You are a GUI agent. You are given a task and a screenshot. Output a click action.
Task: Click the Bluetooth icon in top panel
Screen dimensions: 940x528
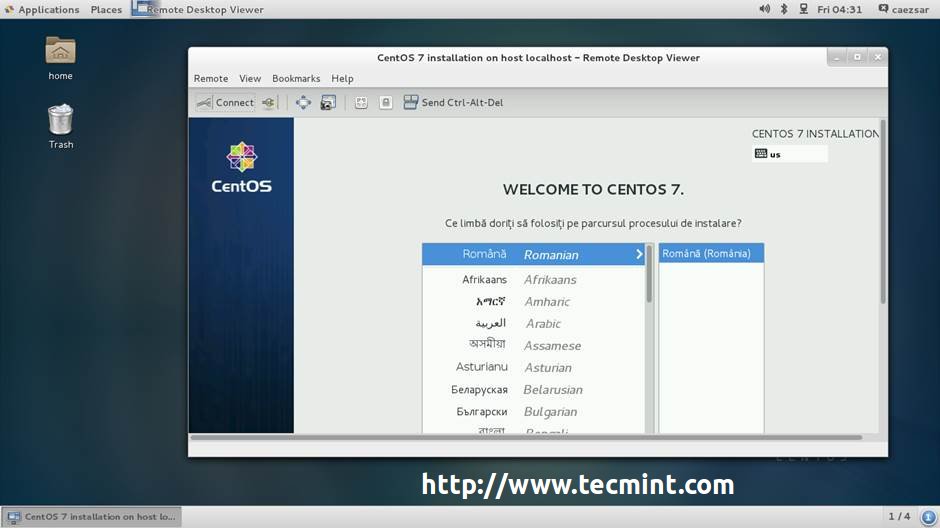[784, 9]
